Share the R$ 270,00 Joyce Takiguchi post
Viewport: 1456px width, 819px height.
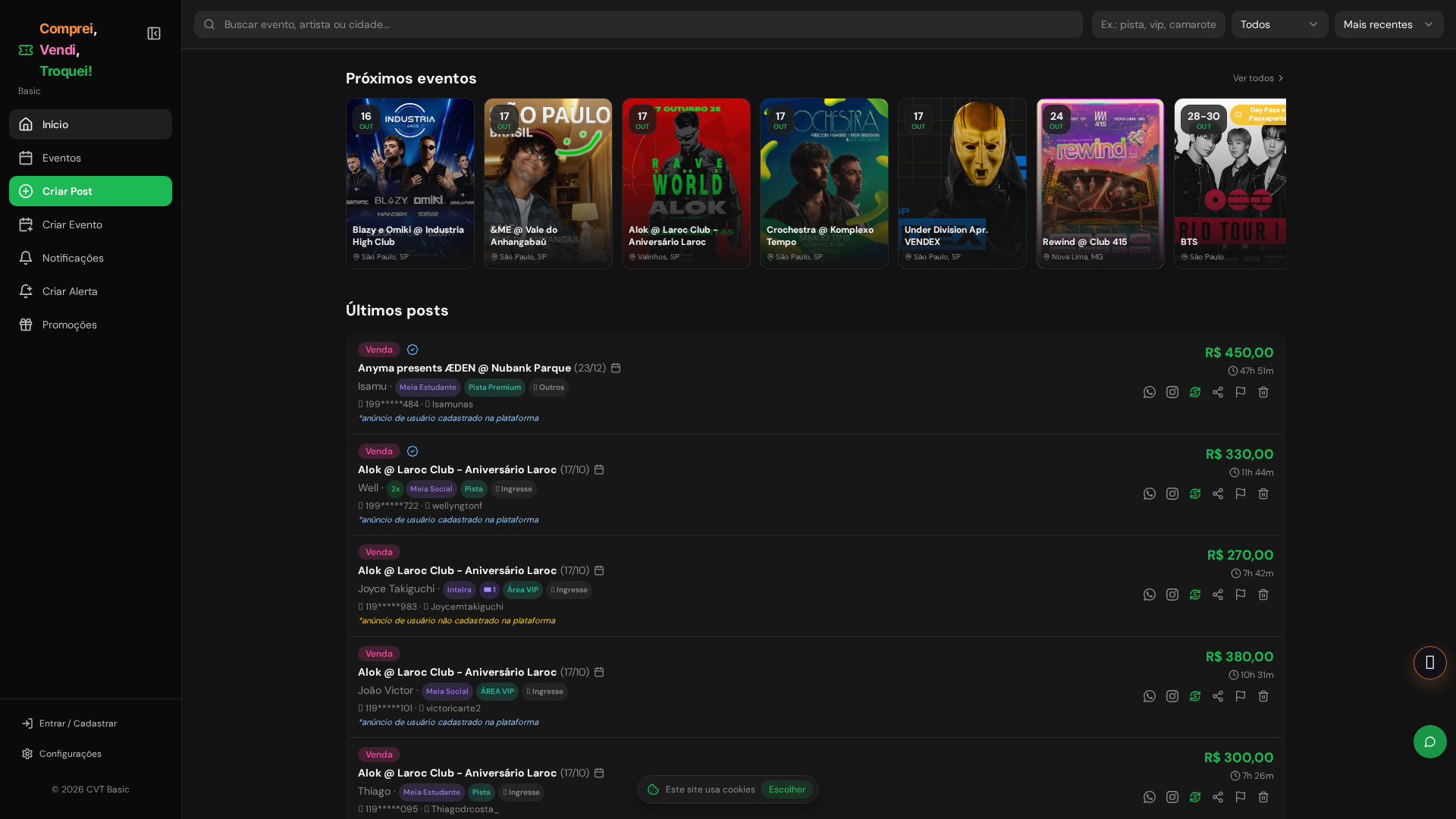click(1218, 595)
